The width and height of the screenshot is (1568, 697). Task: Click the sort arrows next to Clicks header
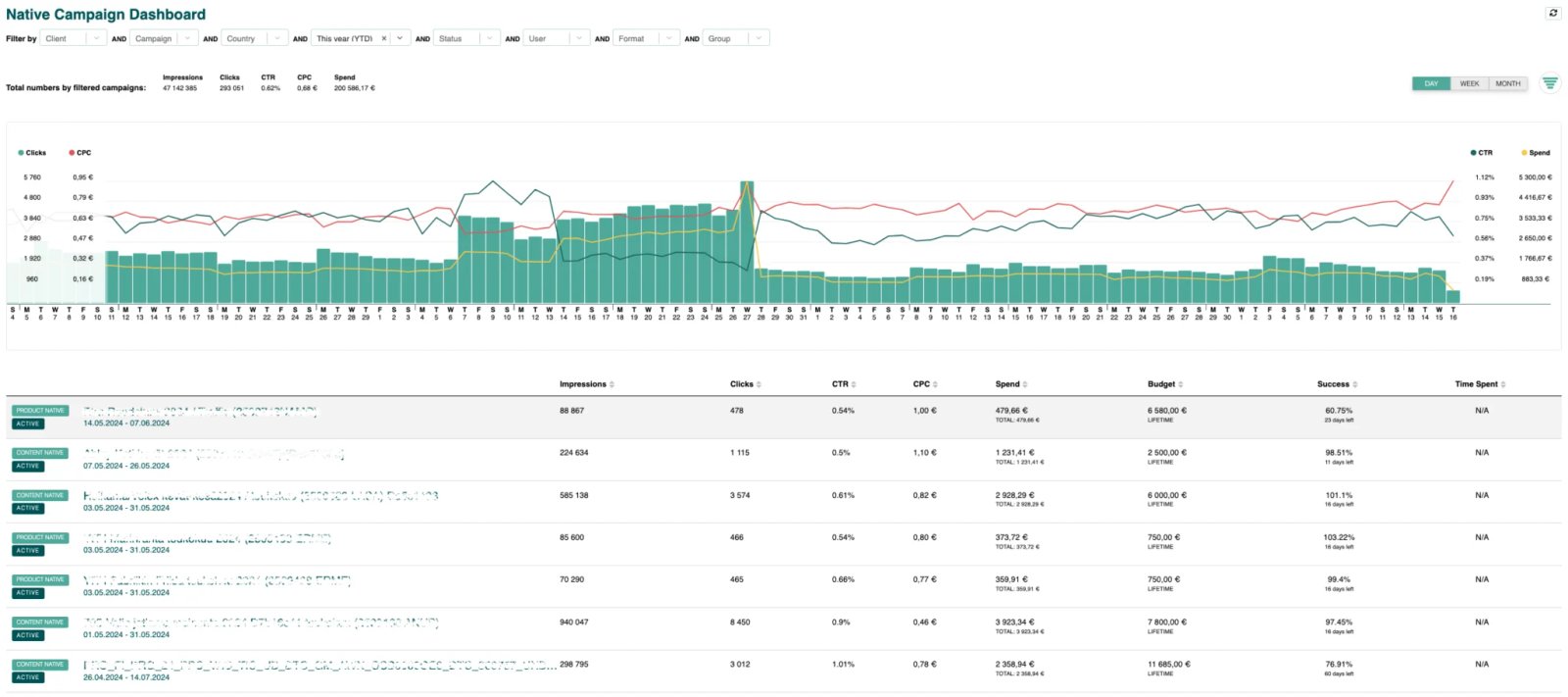[x=759, y=384]
